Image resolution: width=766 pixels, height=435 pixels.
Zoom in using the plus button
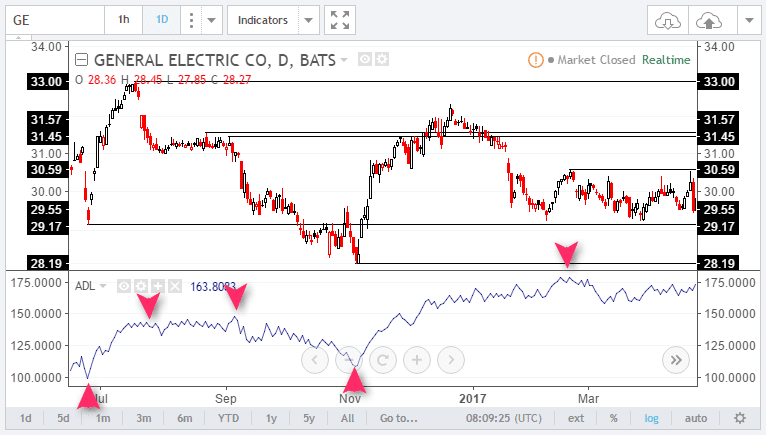coord(417,360)
